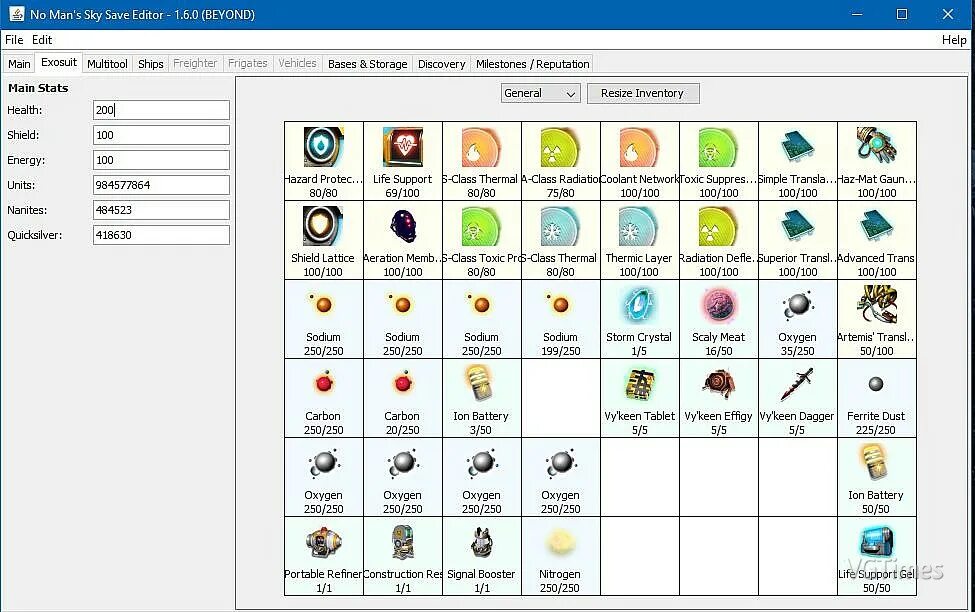Image resolution: width=975 pixels, height=612 pixels.
Task: Select the Ion Battery 50/50 icon
Action: (x=876, y=463)
